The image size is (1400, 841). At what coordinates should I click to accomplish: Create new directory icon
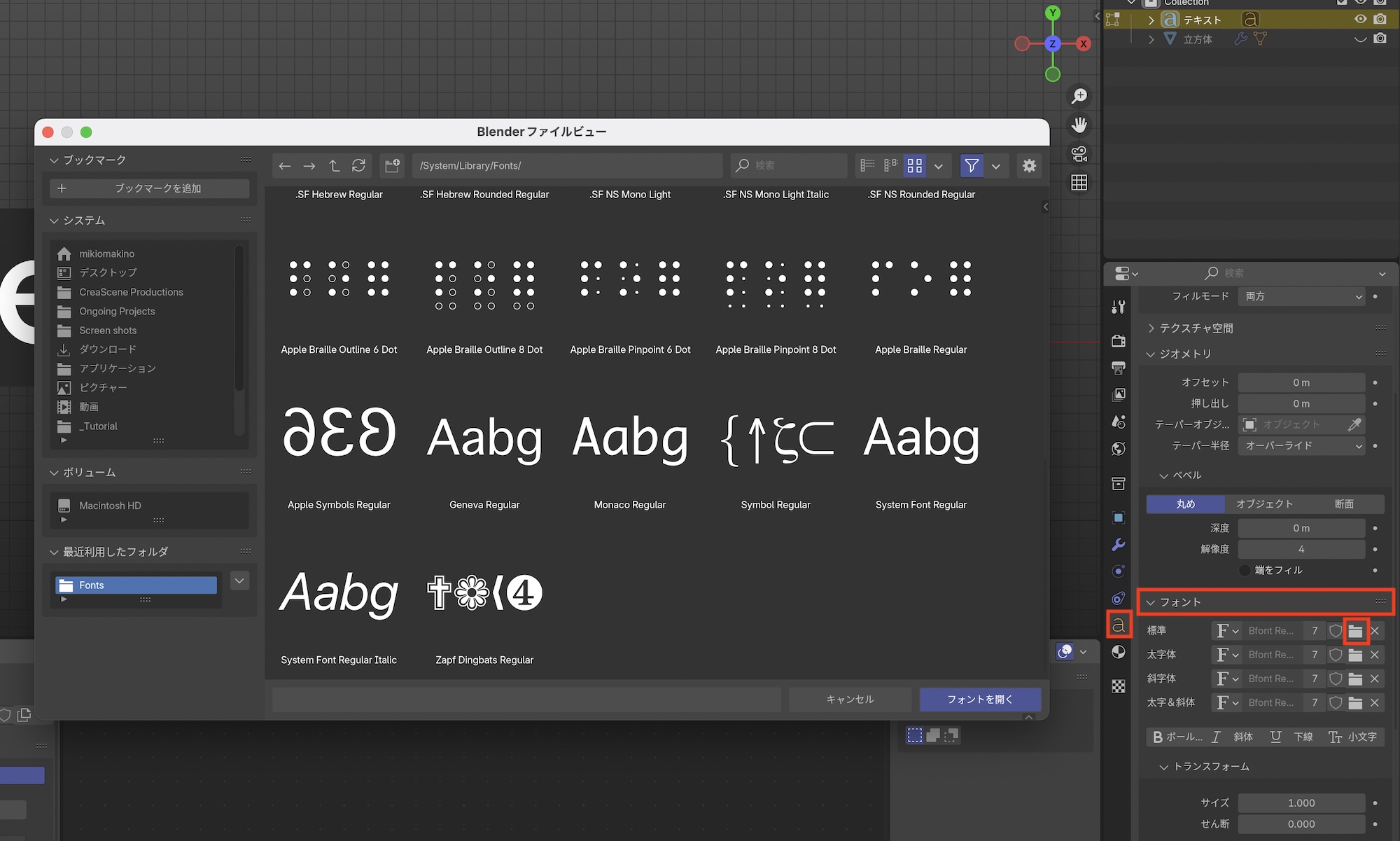(392, 166)
